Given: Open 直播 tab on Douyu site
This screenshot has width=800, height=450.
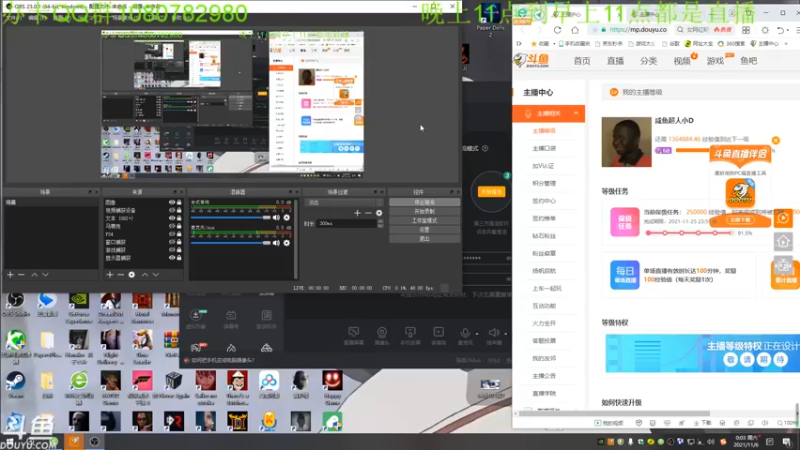Looking at the screenshot, I should click(x=615, y=61).
